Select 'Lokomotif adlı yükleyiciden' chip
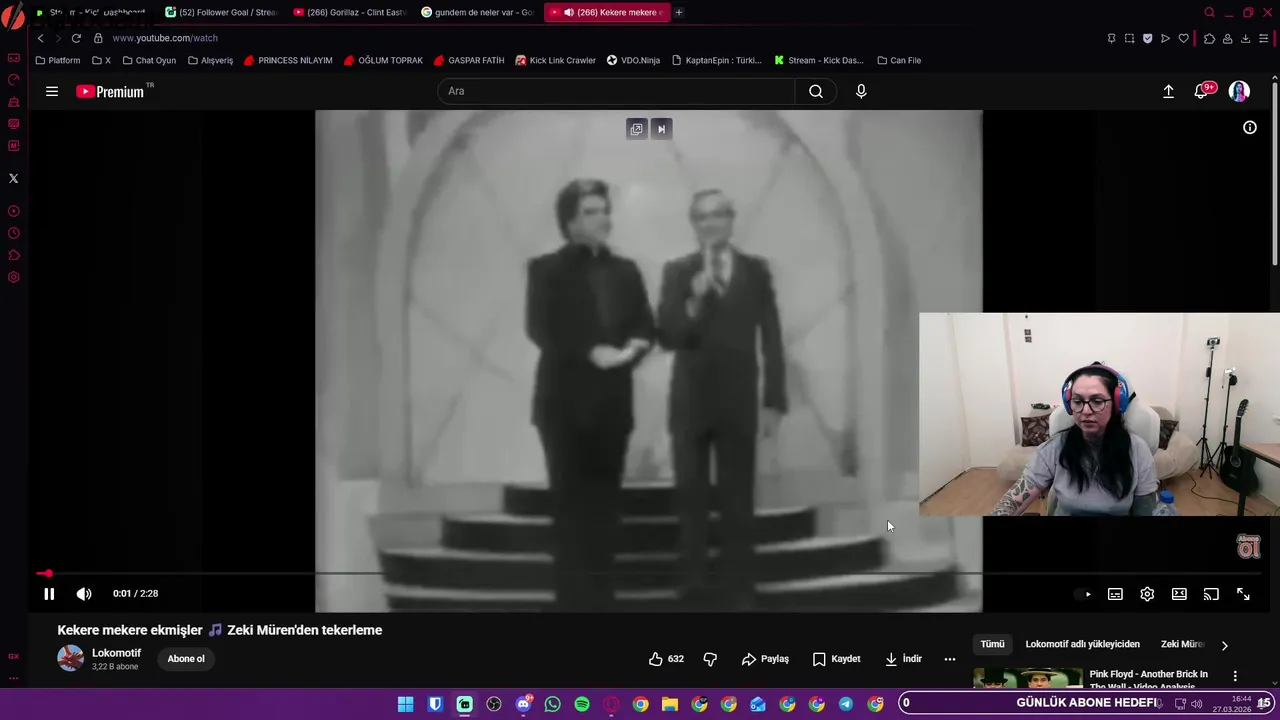Screen dimensions: 1280x720 1082,644
